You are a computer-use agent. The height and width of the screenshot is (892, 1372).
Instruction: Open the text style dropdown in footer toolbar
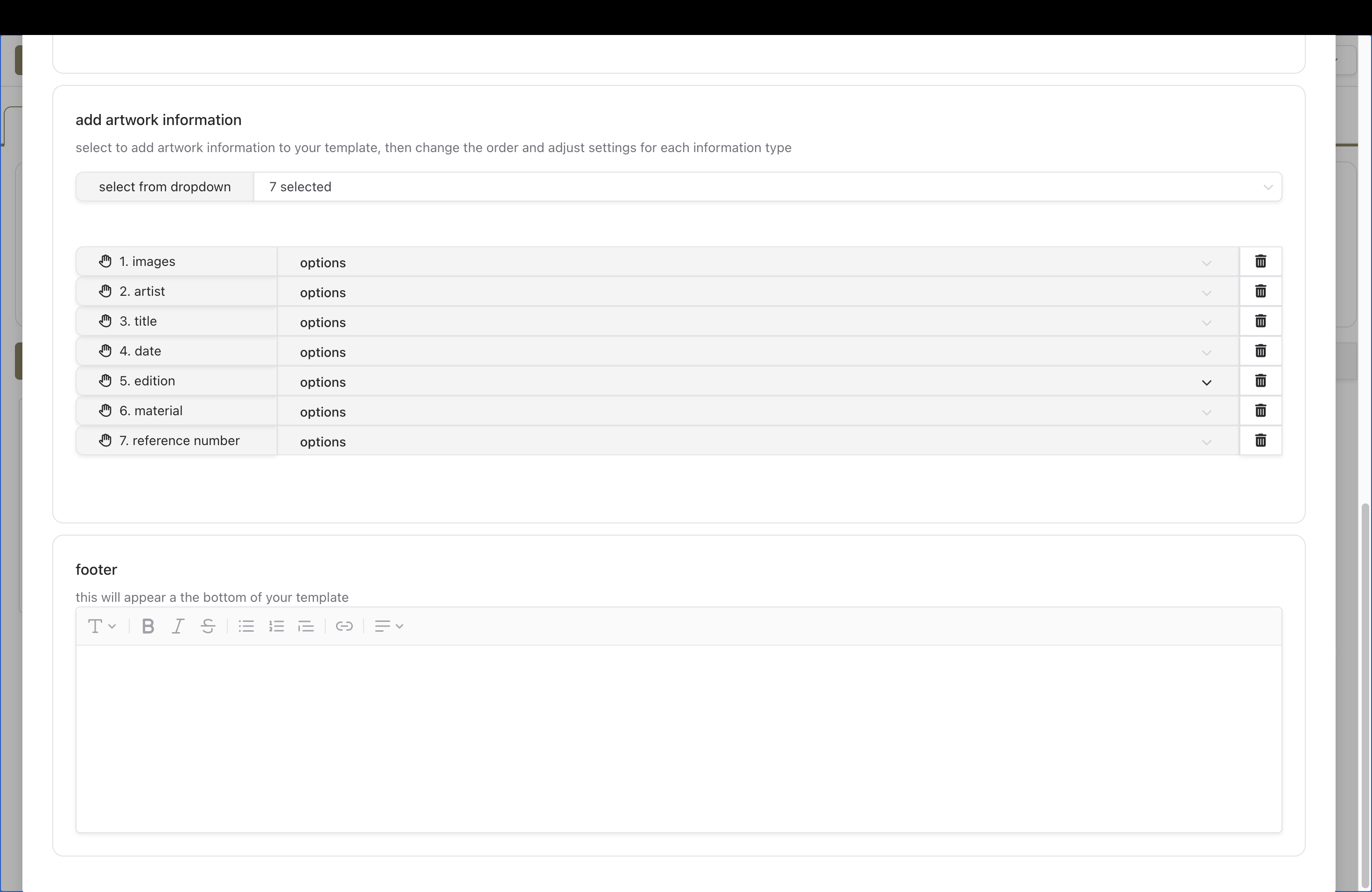(101, 627)
